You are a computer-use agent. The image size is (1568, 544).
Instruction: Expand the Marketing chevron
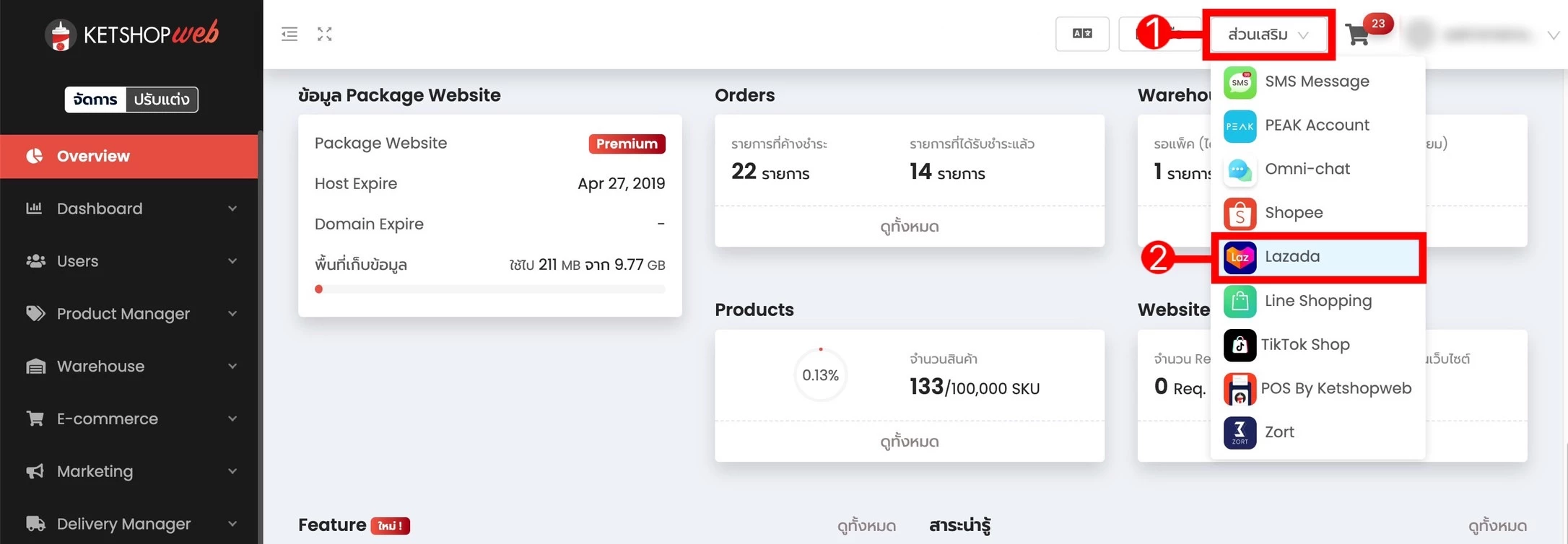pos(232,472)
